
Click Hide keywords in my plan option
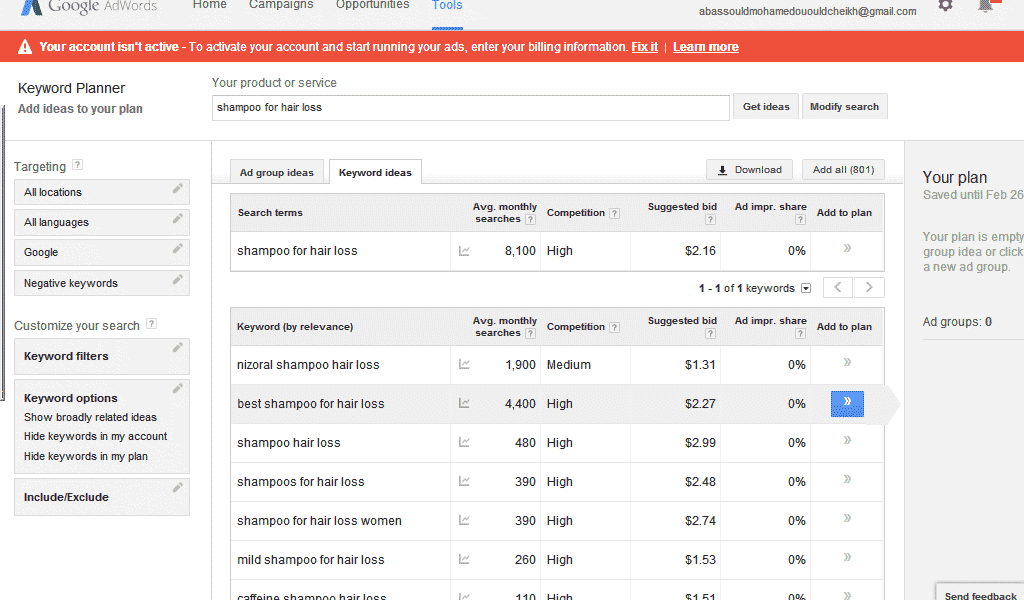(x=86, y=456)
